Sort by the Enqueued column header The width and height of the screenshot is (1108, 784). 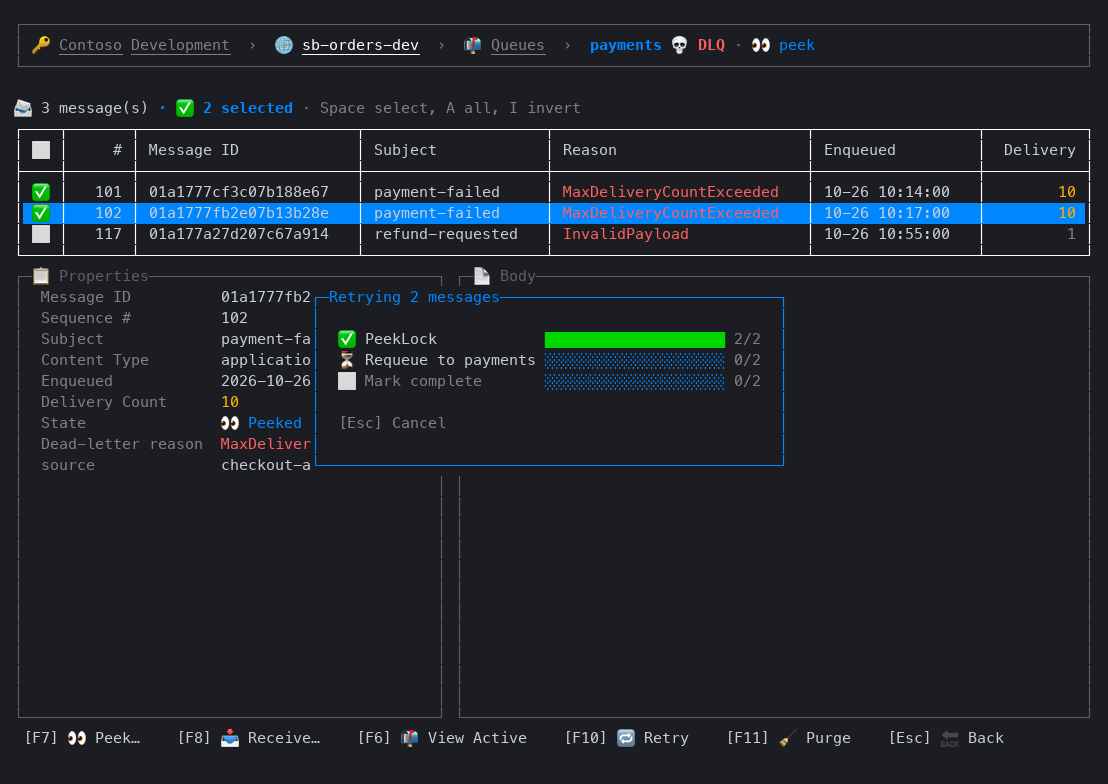(859, 150)
